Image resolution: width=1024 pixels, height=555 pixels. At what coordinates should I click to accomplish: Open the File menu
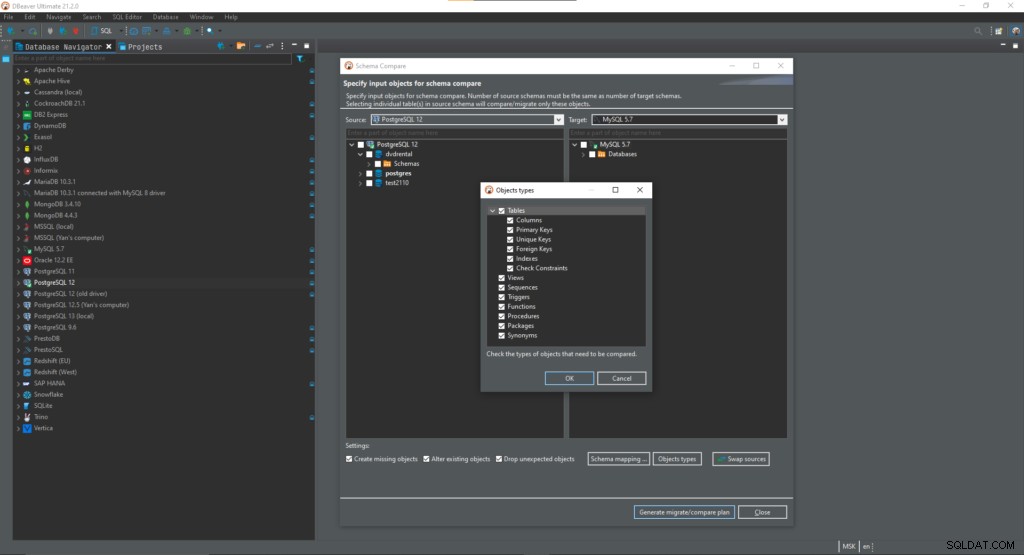pyautogui.click(x=8, y=17)
